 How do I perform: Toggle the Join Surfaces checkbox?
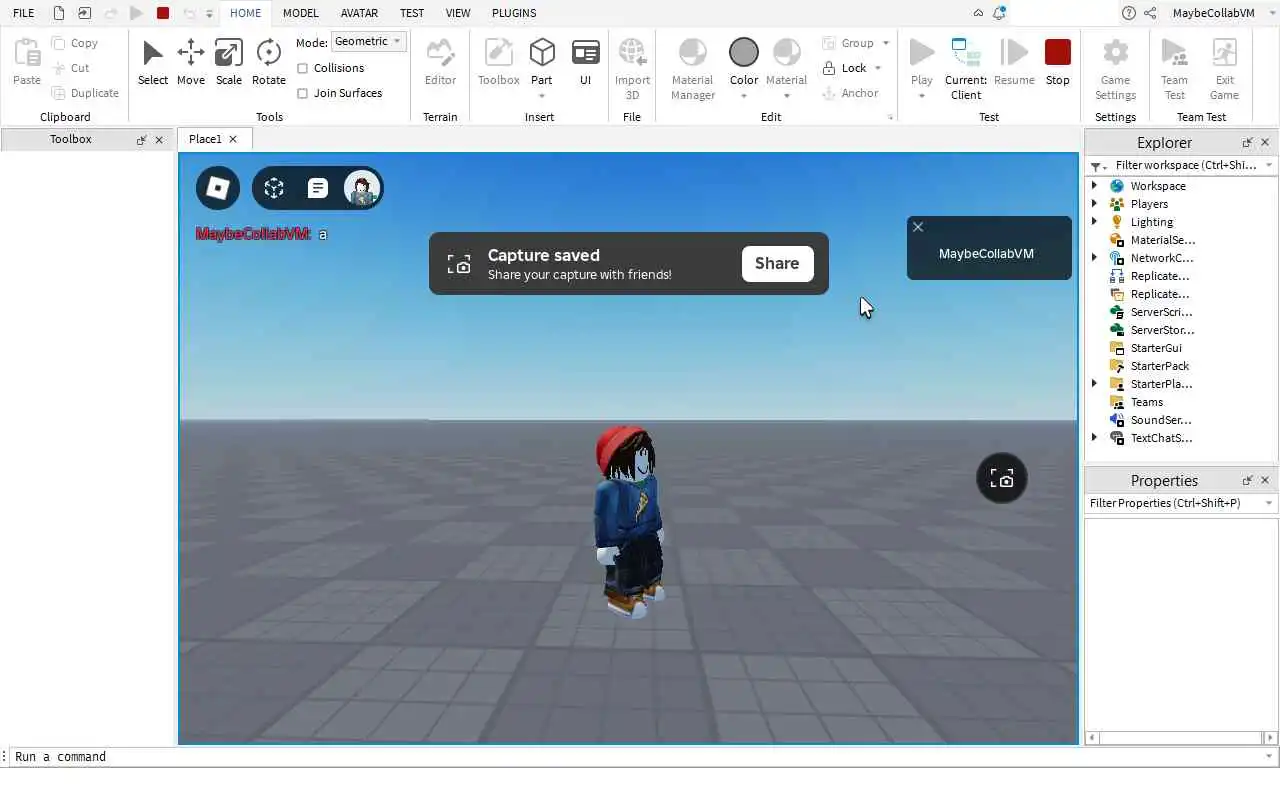coord(303,93)
